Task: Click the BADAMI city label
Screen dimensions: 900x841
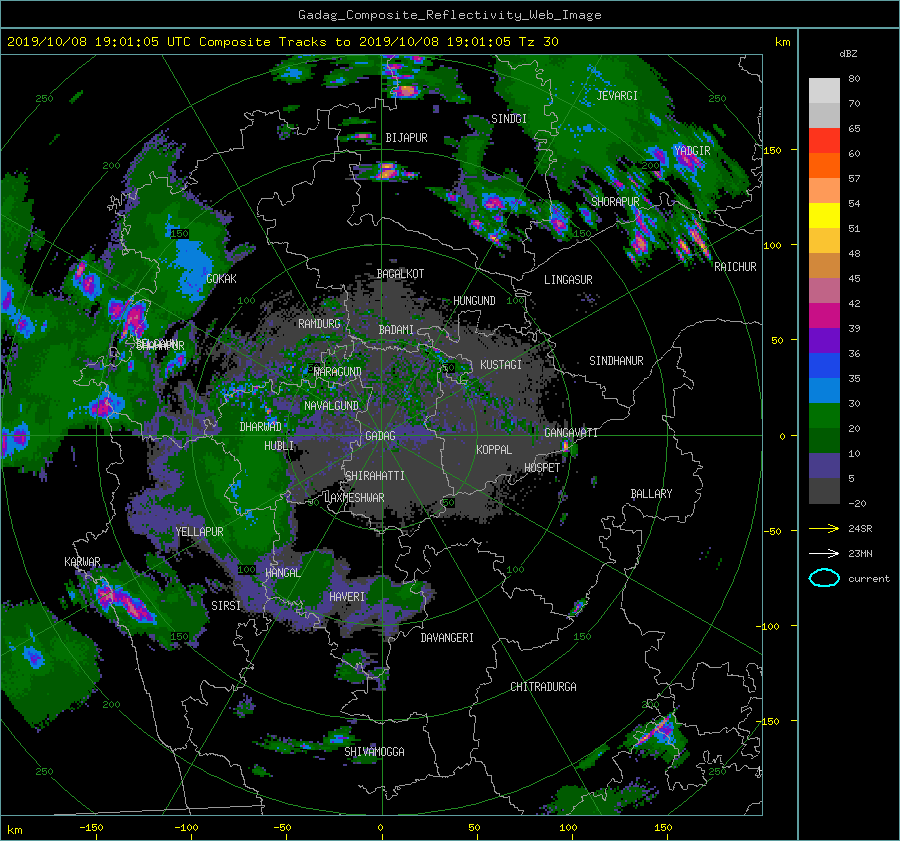Action: pyautogui.click(x=396, y=330)
